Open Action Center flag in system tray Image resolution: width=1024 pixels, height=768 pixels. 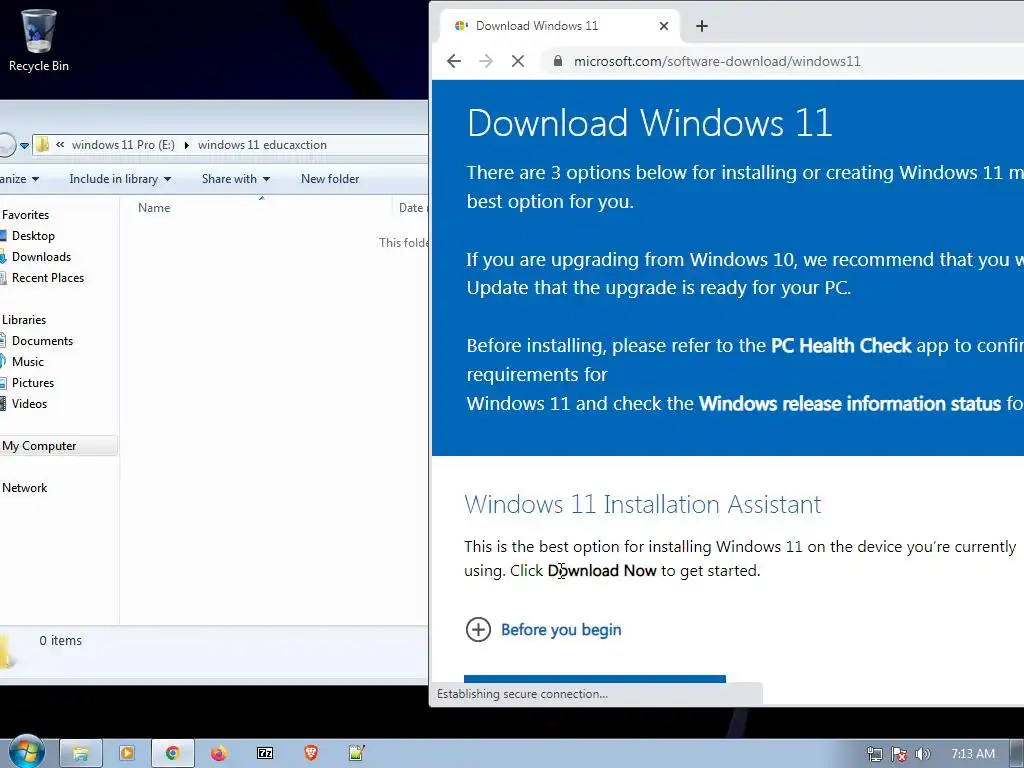click(899, 754)
